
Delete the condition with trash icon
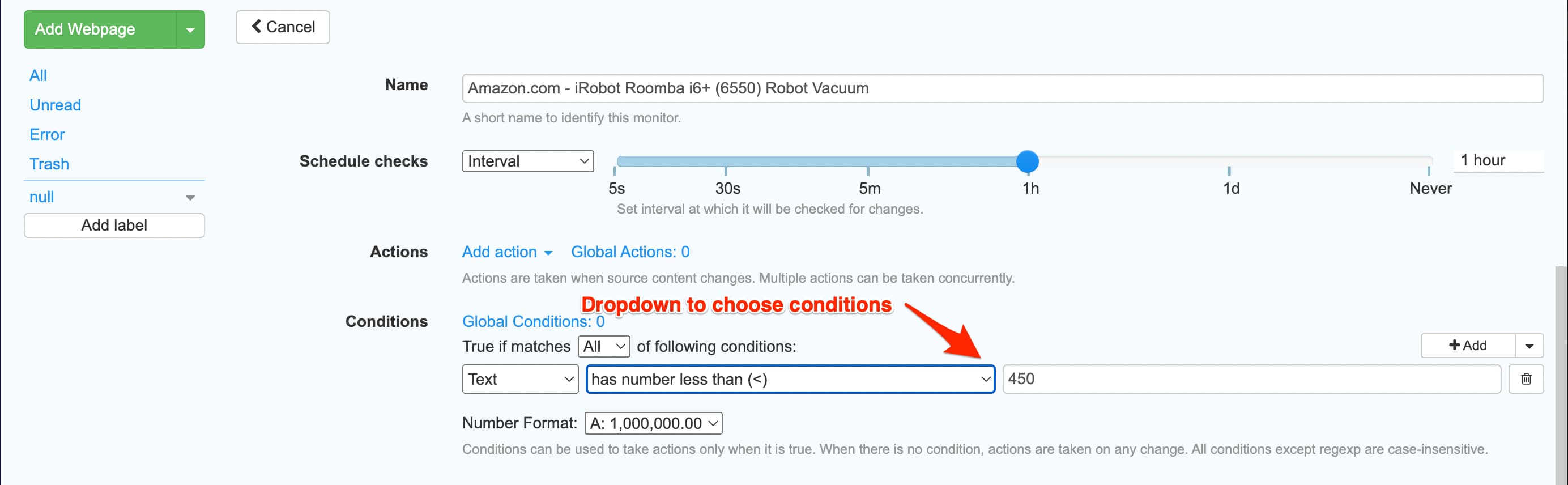tap(1526, 379)
